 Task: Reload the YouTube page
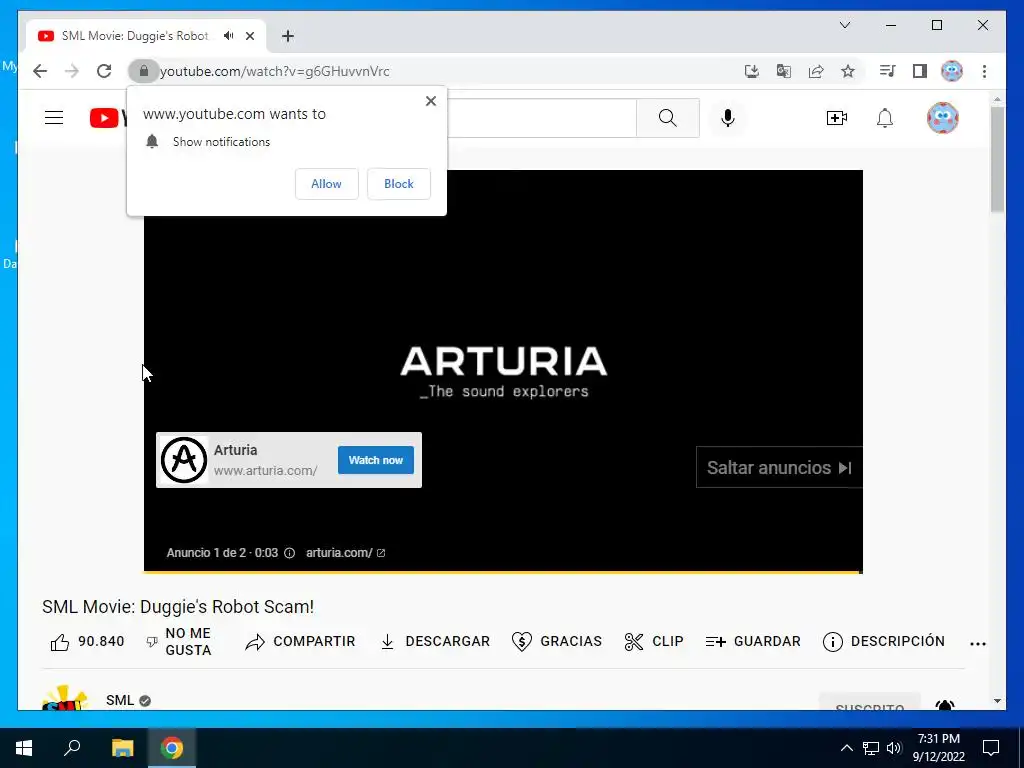[104, 71]
